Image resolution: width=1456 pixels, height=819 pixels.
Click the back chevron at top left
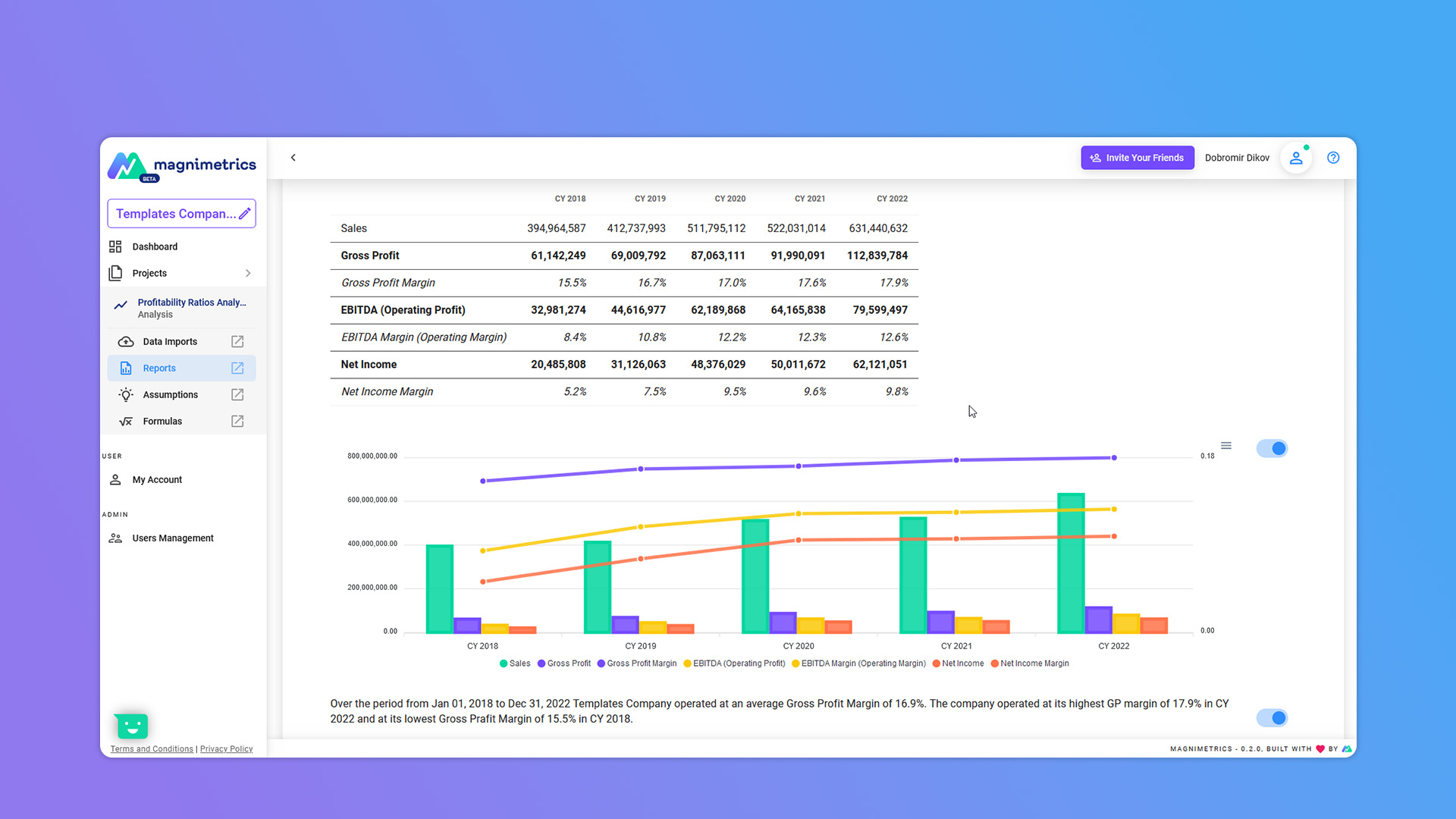(x=293, y=158)
